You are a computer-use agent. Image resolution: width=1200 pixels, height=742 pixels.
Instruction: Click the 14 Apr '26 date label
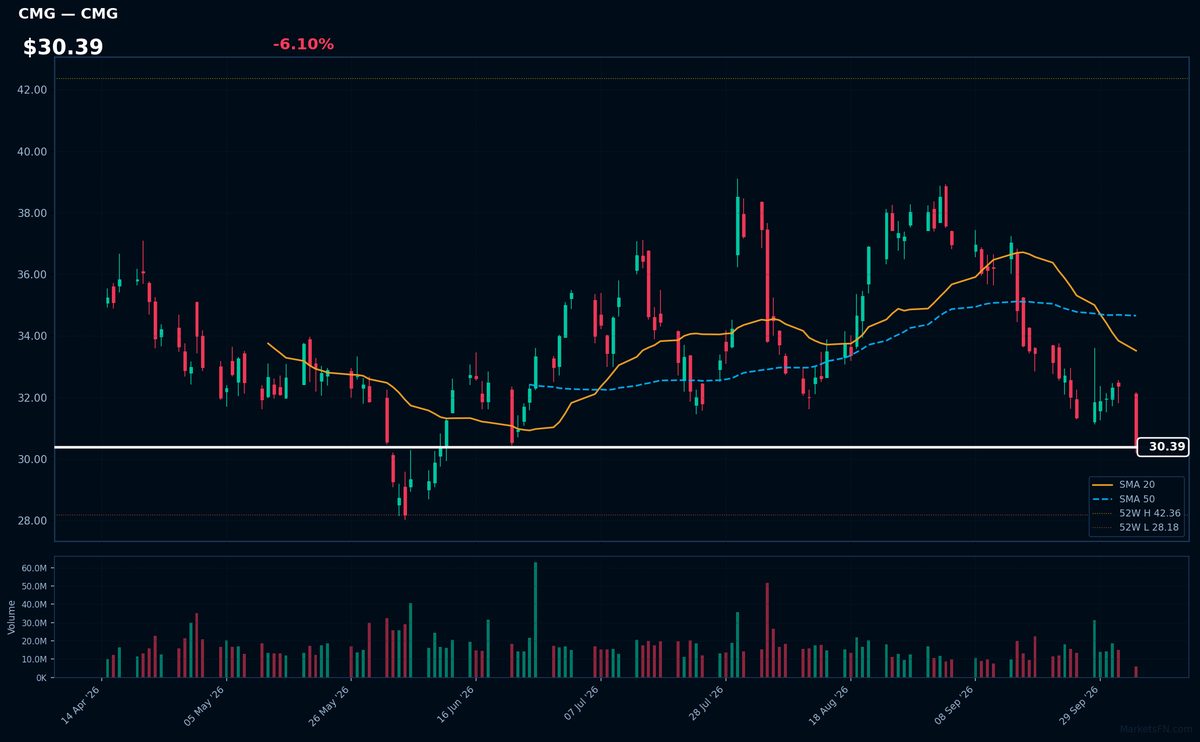coord(82,704)
